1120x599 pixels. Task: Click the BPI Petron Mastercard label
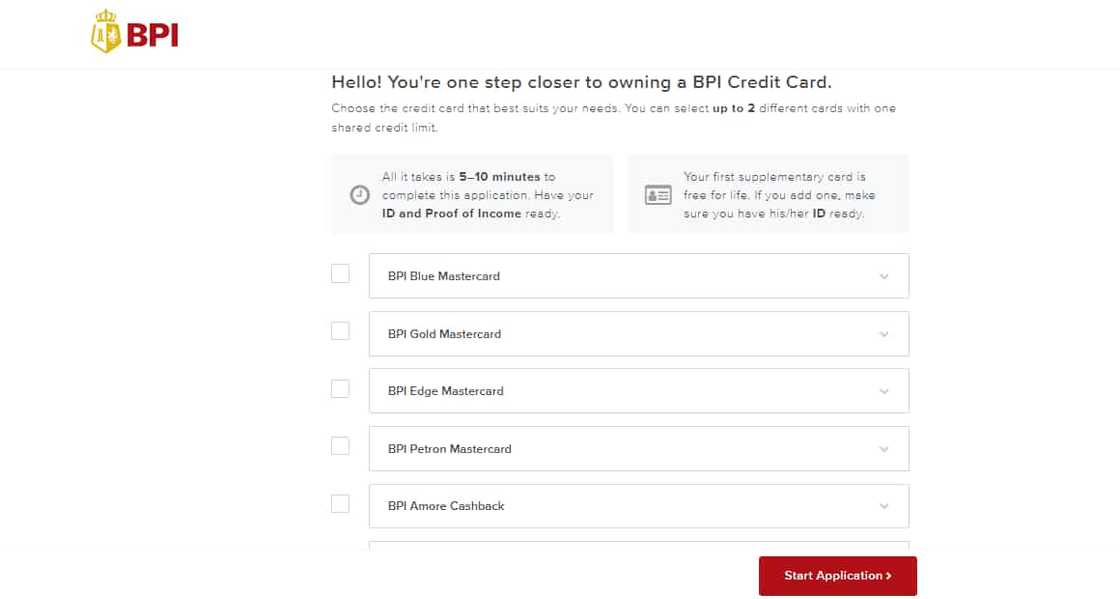point(449,449)
